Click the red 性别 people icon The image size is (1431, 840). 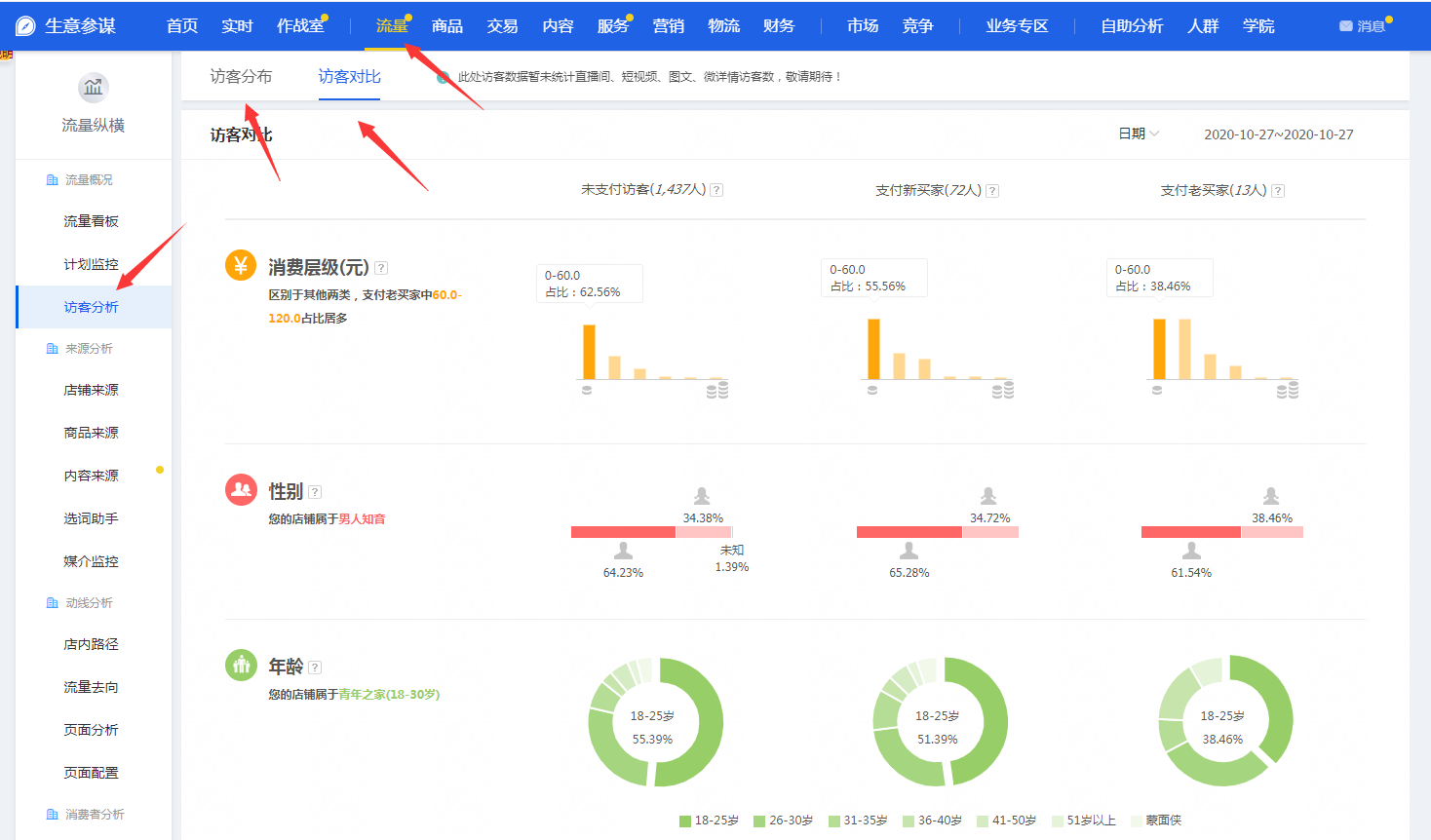click(241, 489)
